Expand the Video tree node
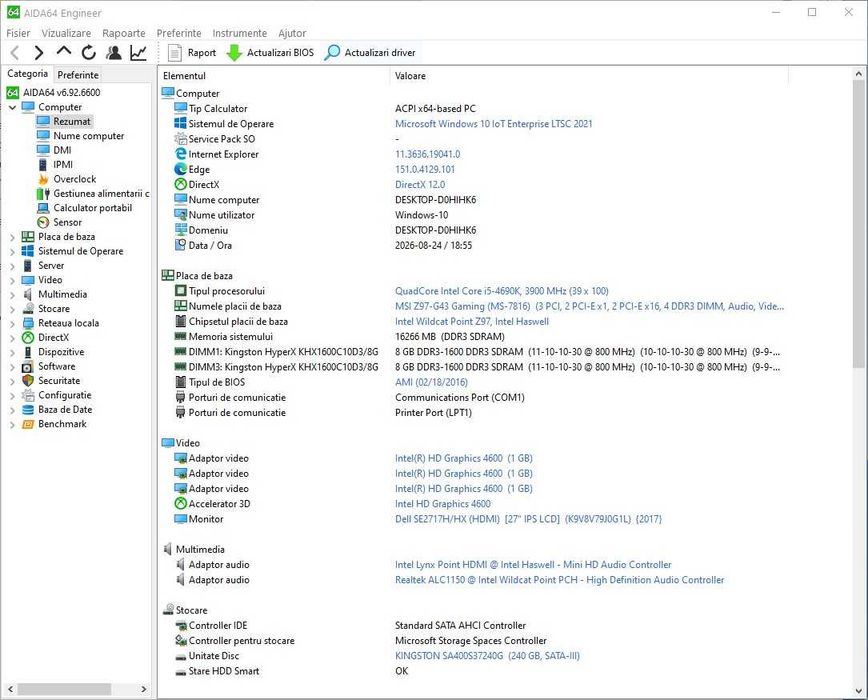Screen dimensions: 868x700 coord(12,281)
